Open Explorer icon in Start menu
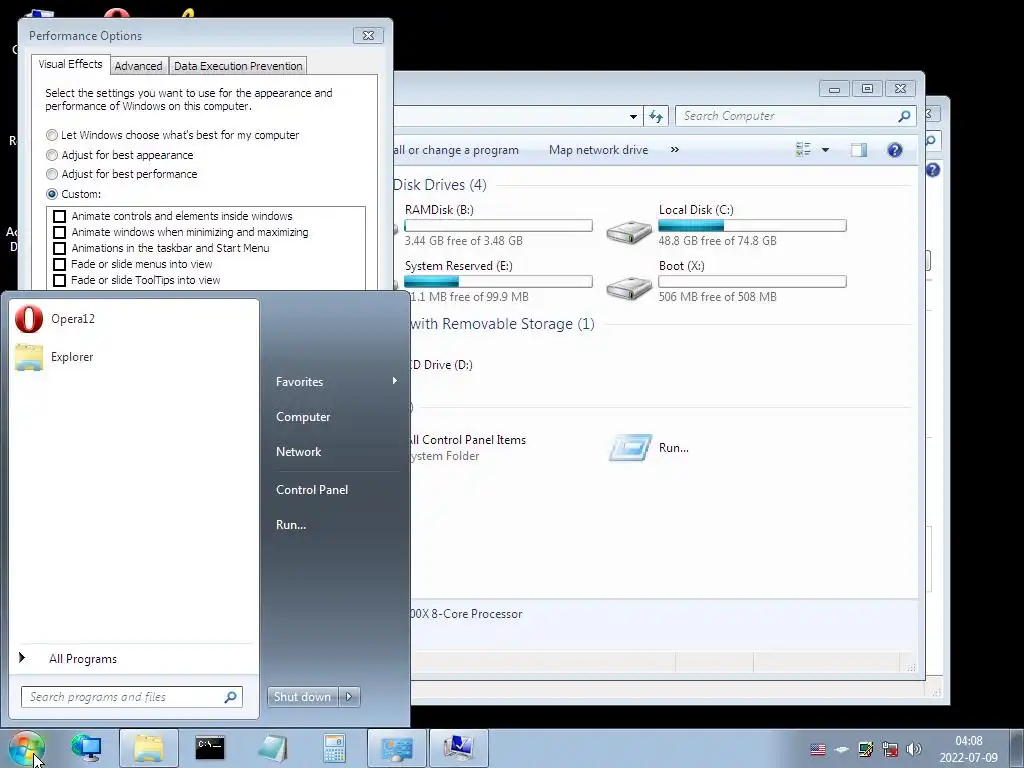The image size is (1024, 768). coord(29,357)
